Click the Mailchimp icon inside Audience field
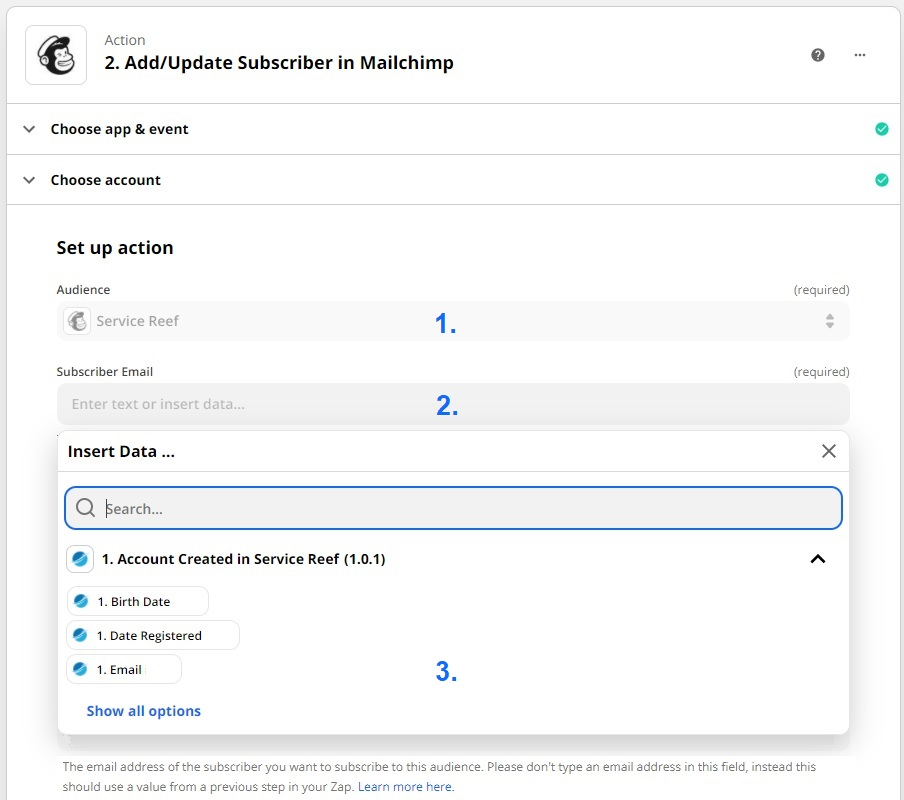Image resolution: width=904 pixels, height=800 pixels. tap(77, 320)
